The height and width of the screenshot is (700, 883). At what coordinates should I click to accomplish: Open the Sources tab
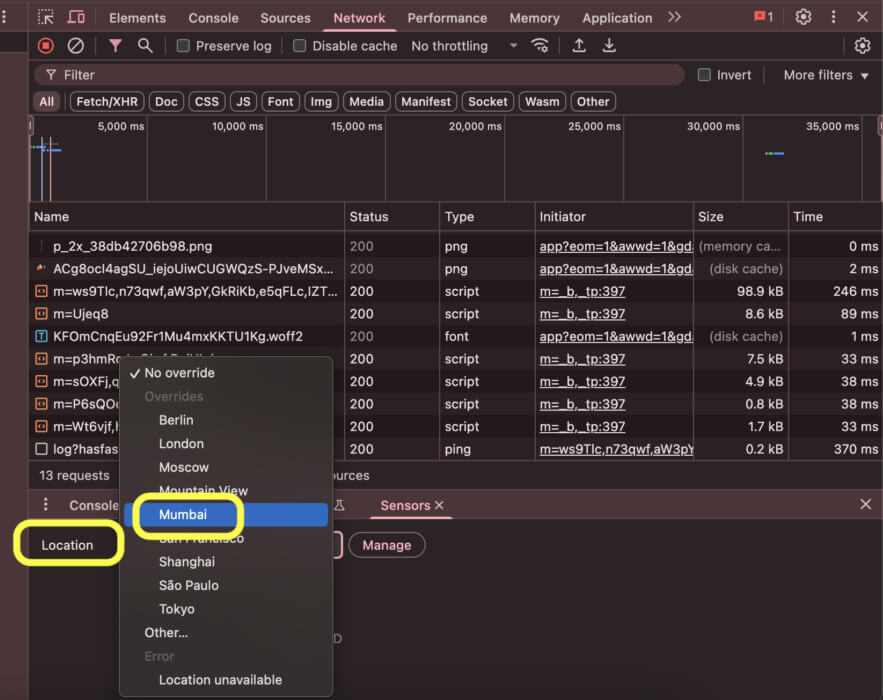(x=286, y=17)
